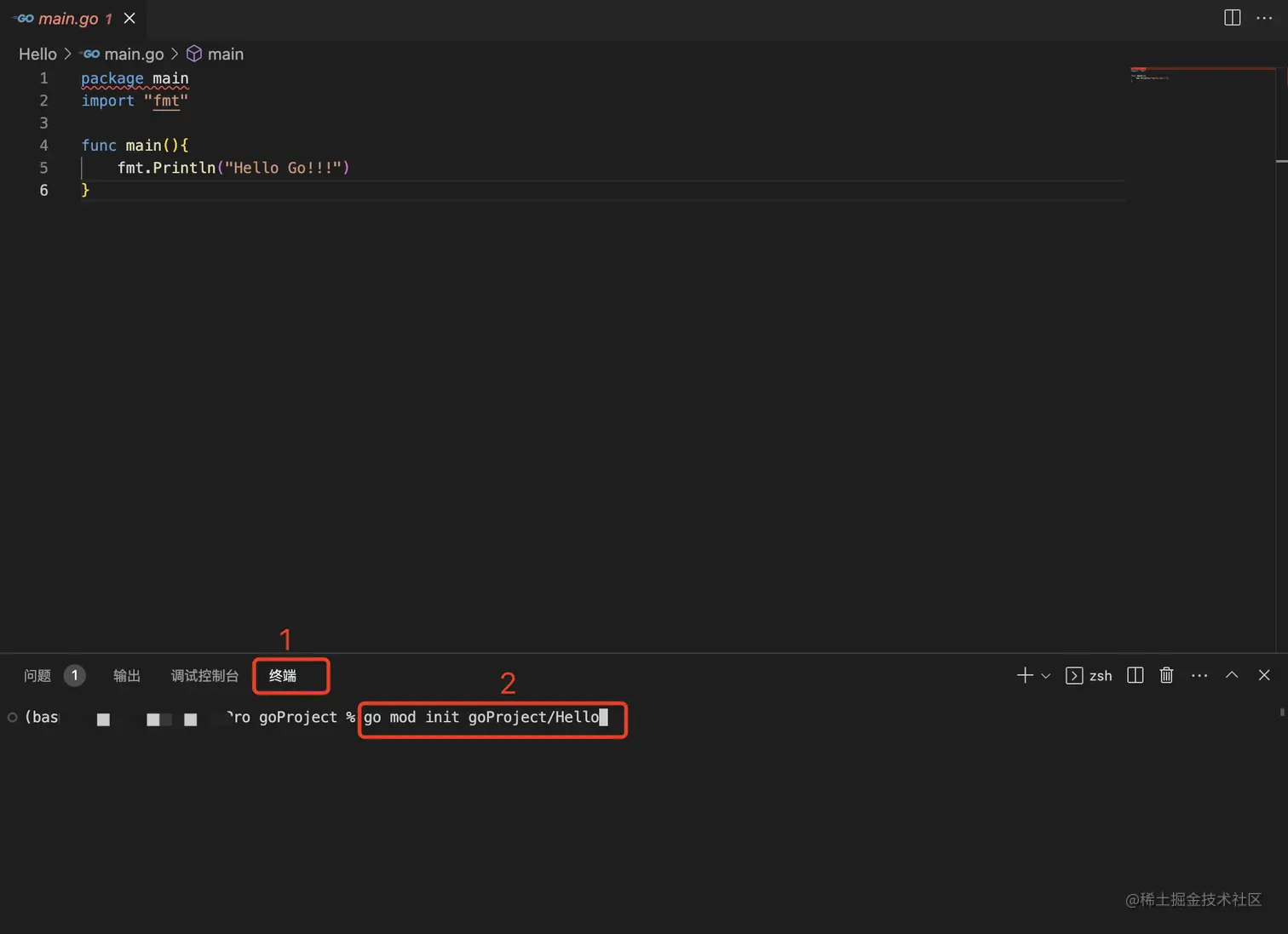Image resolution: width=1288 pixels, height=934 pixels.
Task: Switch to the 问题 (Problems) tab
Action: point(37,675)
